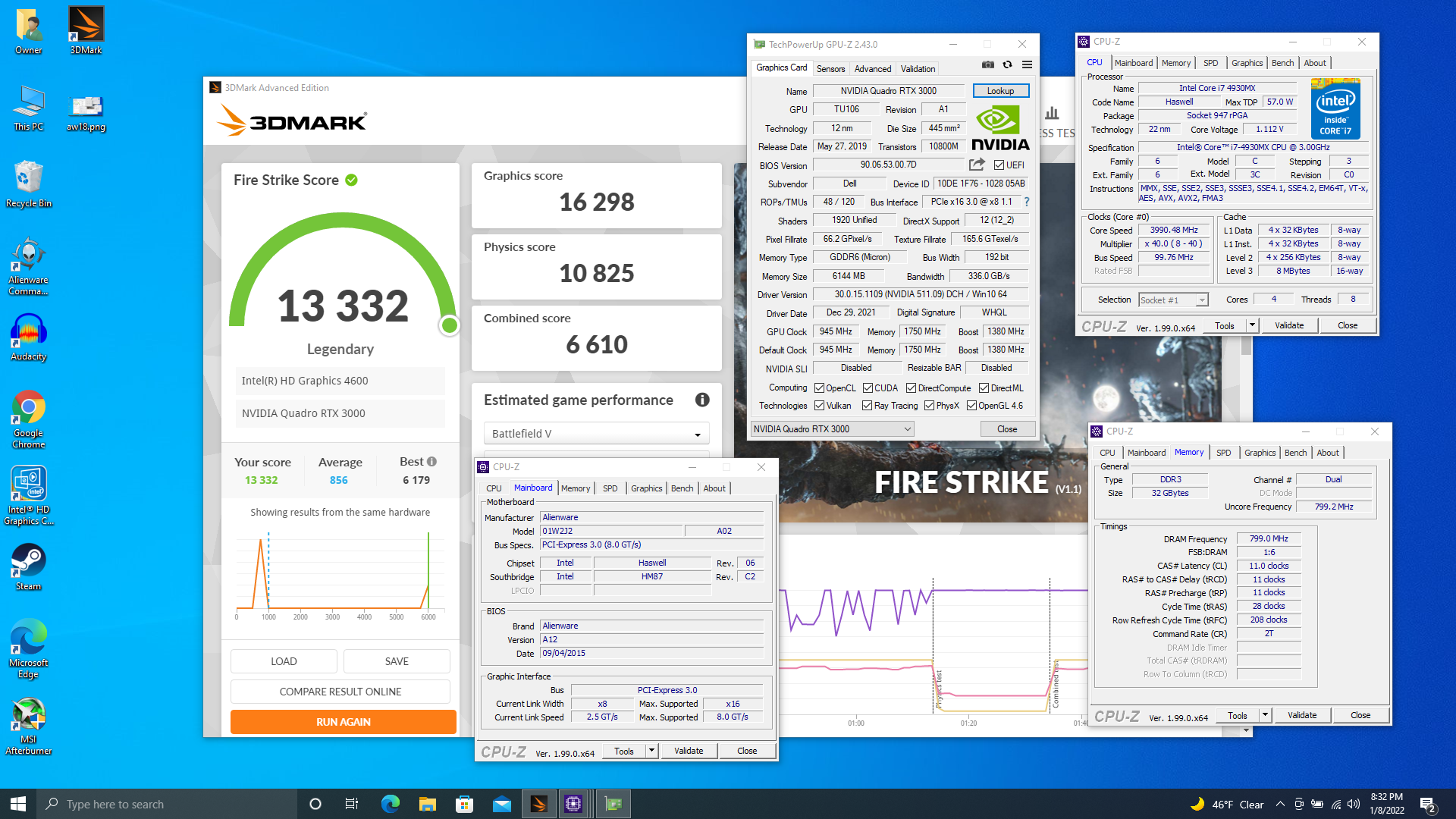
Task: Click the estimated game performance info icon
Action: (702, 400)
